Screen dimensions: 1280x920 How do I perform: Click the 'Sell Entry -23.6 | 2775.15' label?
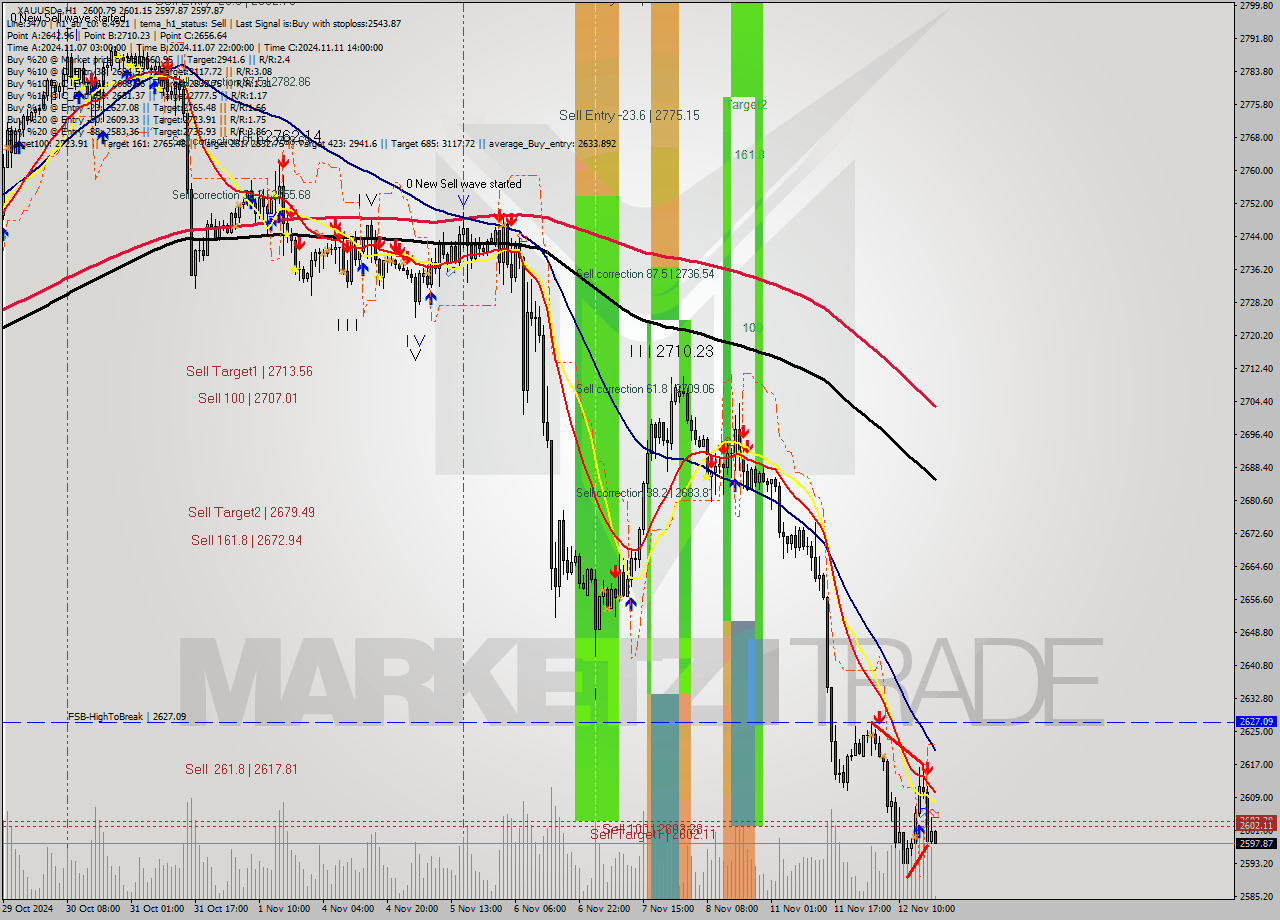click(x=629, y=115)
